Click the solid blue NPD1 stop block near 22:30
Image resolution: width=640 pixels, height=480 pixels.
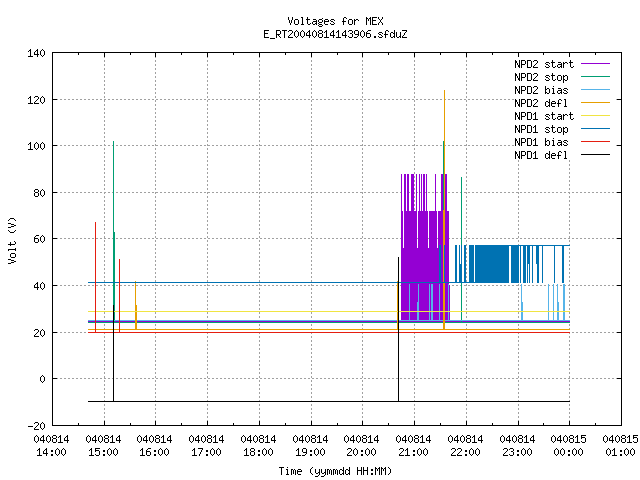pyautogui.click(x=492, y=264)
